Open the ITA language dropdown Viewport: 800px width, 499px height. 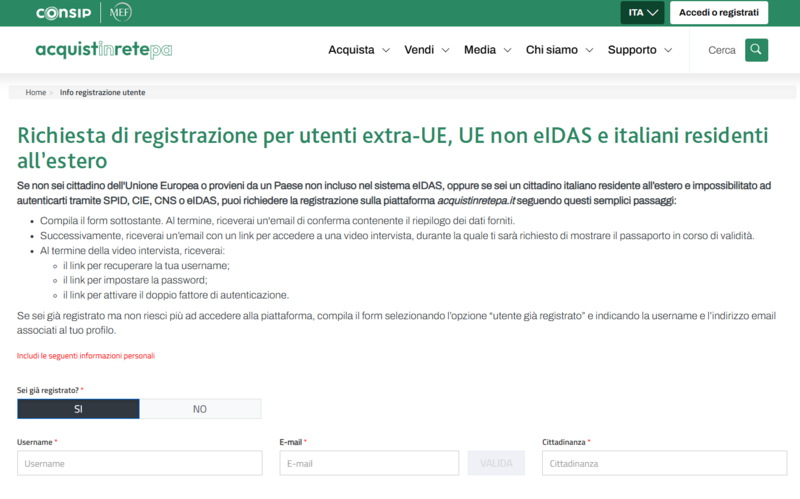click(642, 13)
